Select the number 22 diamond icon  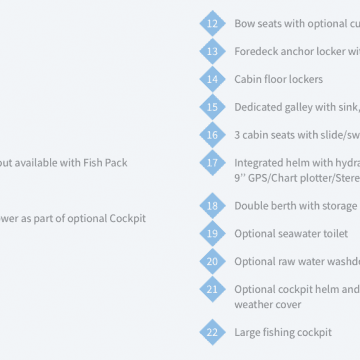pyautogui.click(x=212, y=332)
